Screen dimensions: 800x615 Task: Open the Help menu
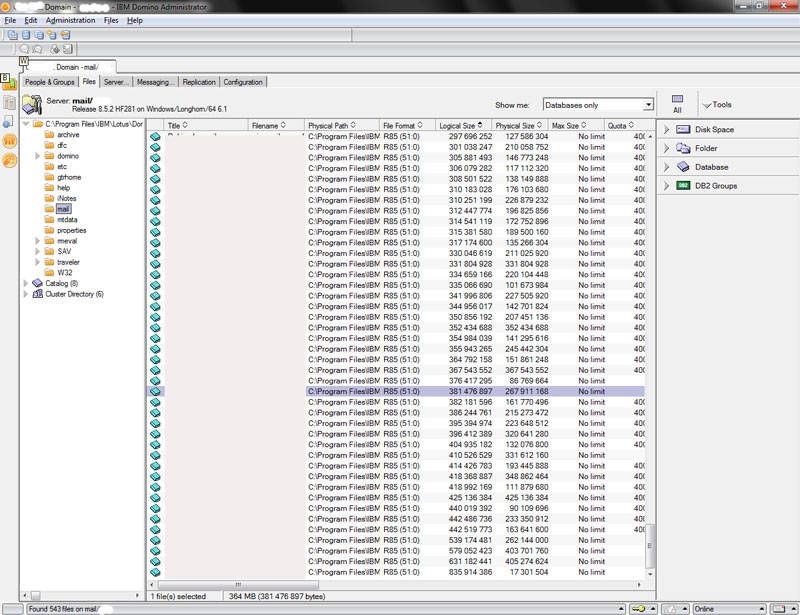[x=135, y=20]
